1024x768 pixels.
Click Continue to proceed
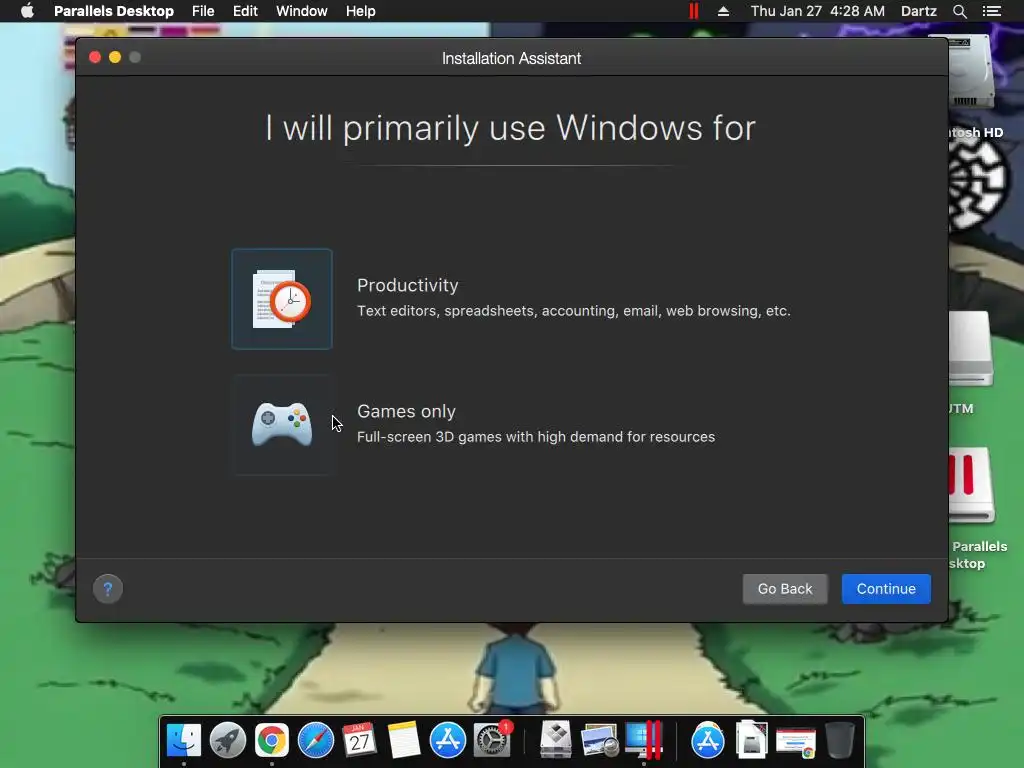pyautogui.click(x=886, y=589)
